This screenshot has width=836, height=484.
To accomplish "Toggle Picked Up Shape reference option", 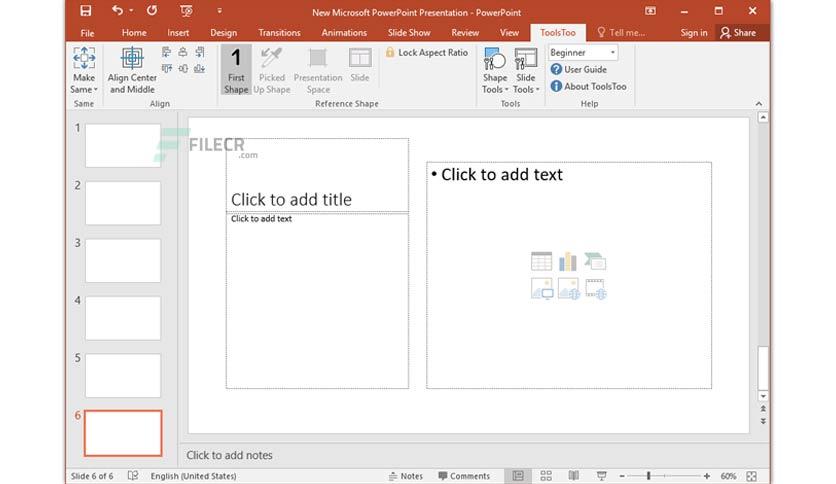I will (x=271, y=70).
